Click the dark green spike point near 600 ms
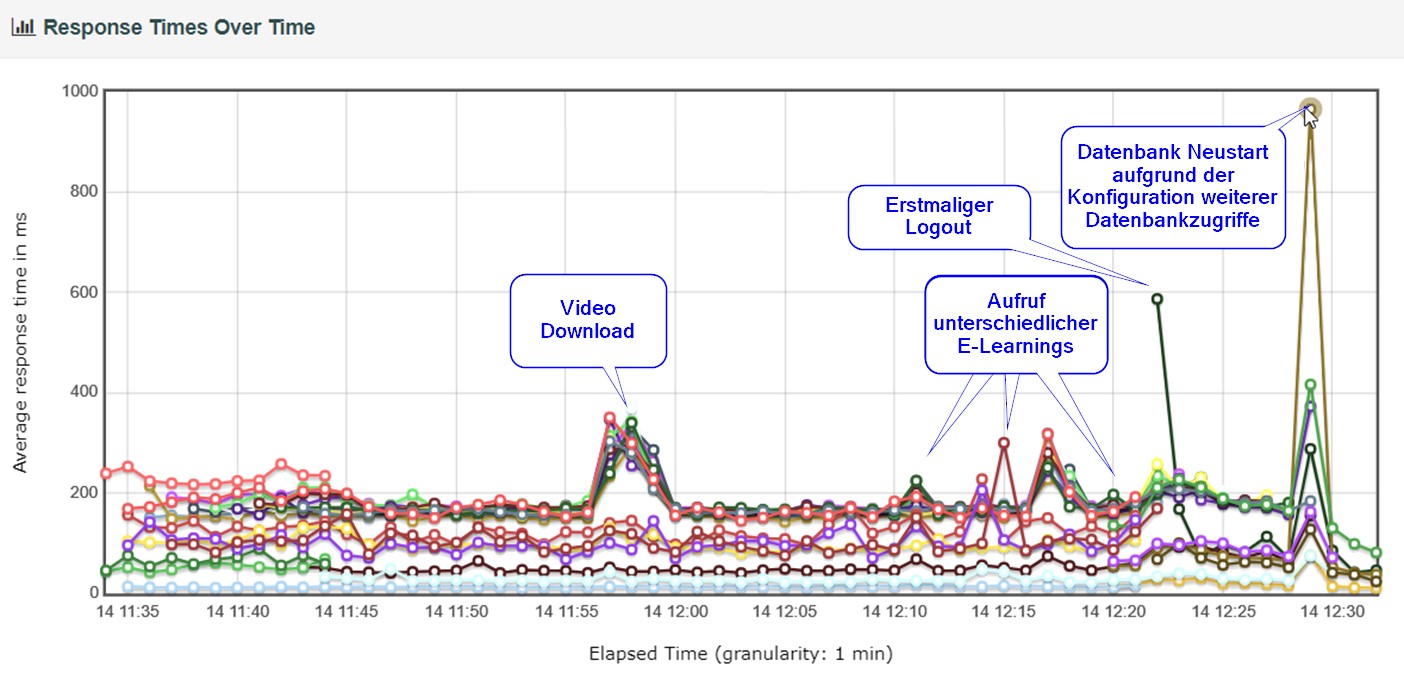Image resolution: width=1404 pixels, height=673 pixels. tap(1157, 298)
